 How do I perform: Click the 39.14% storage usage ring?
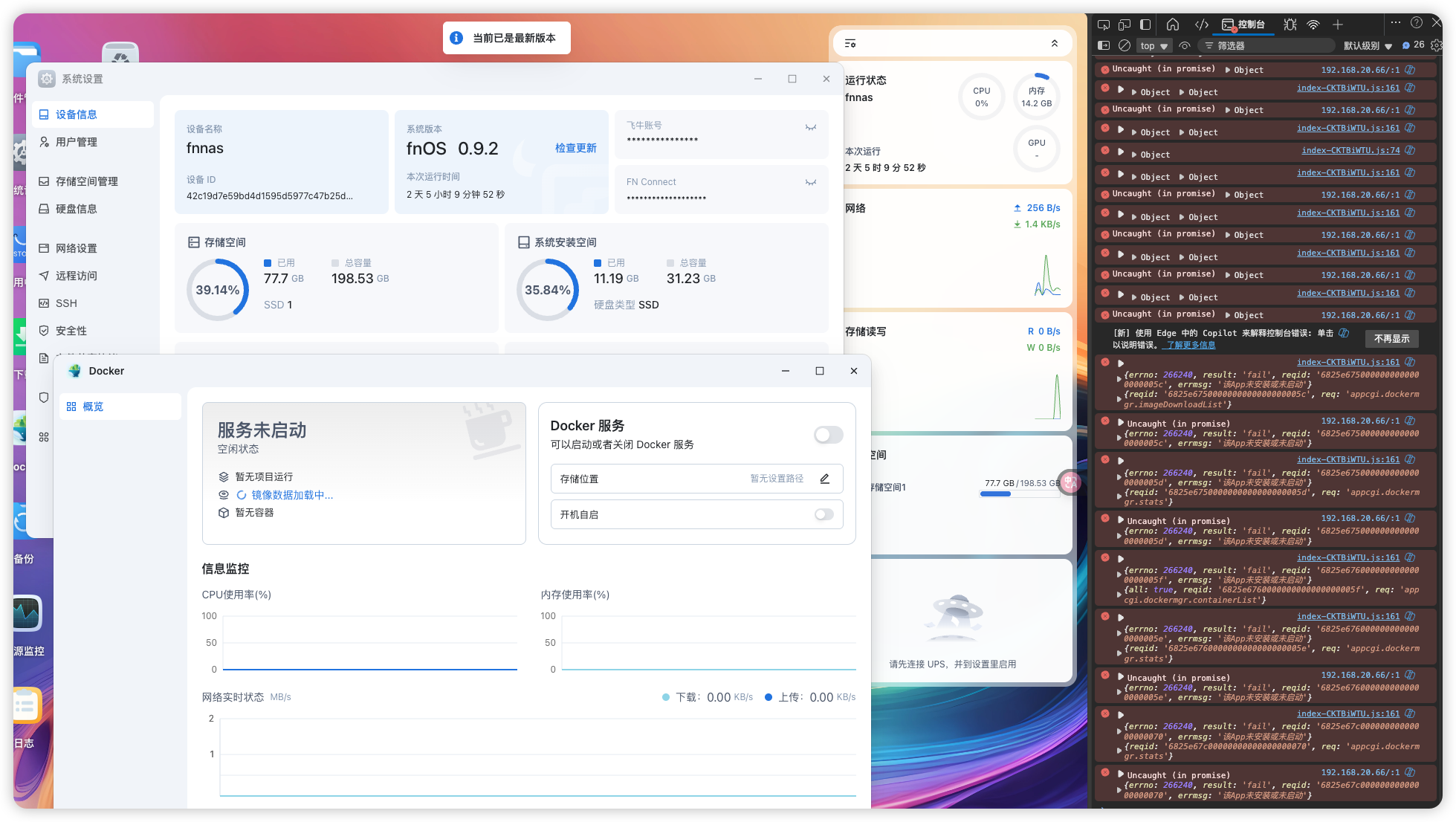coord(218,290)
